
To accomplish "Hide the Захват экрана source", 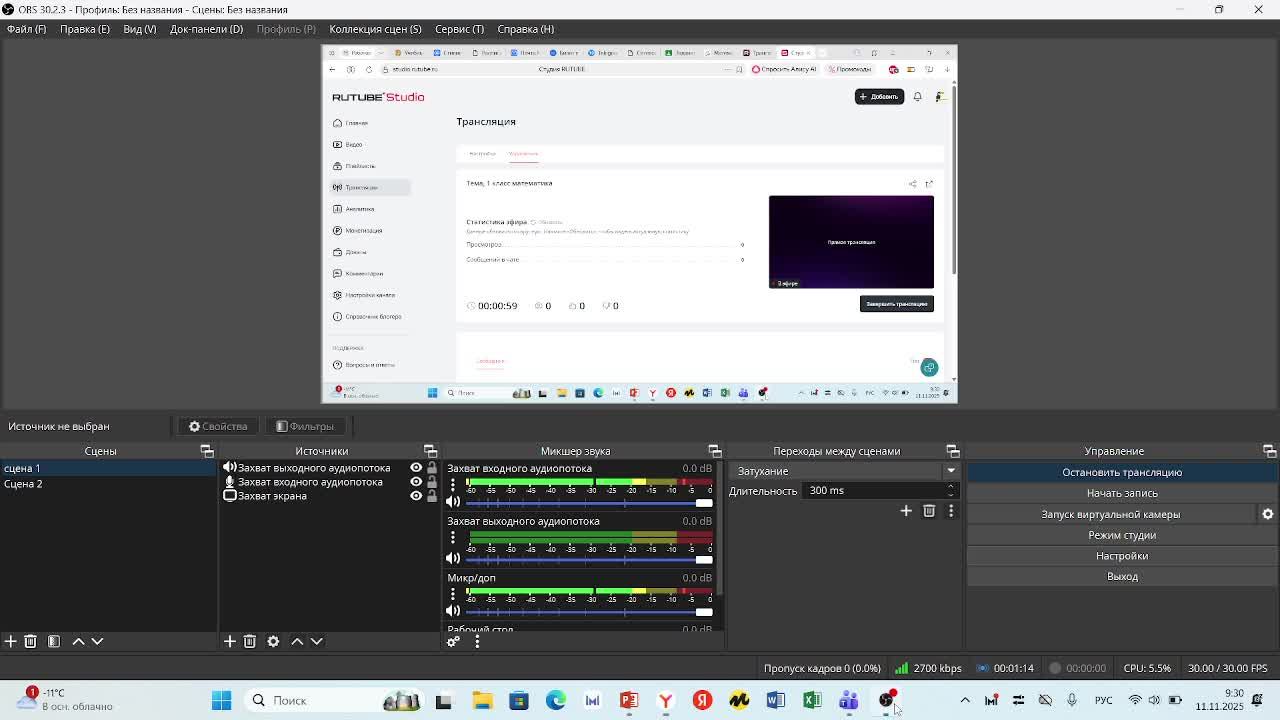I will pyautogui.click(x=416, y=496).
